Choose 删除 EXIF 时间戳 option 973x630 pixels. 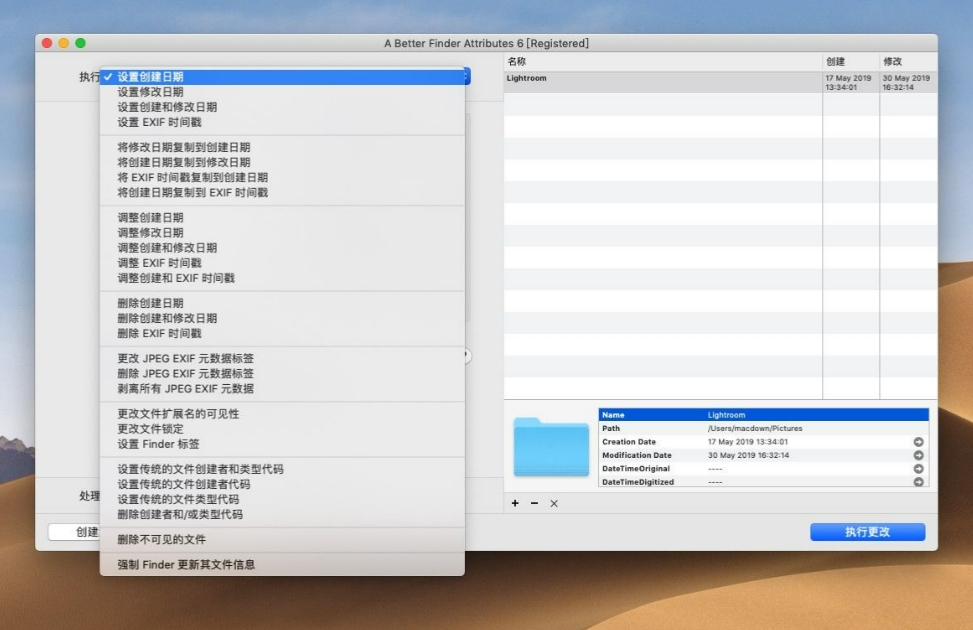click(x=282, y=333)
